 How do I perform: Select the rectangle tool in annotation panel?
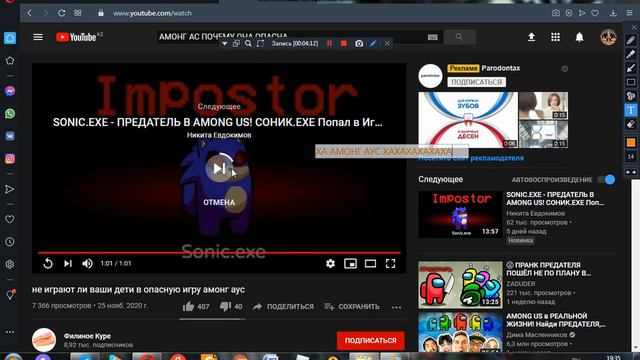631,82
